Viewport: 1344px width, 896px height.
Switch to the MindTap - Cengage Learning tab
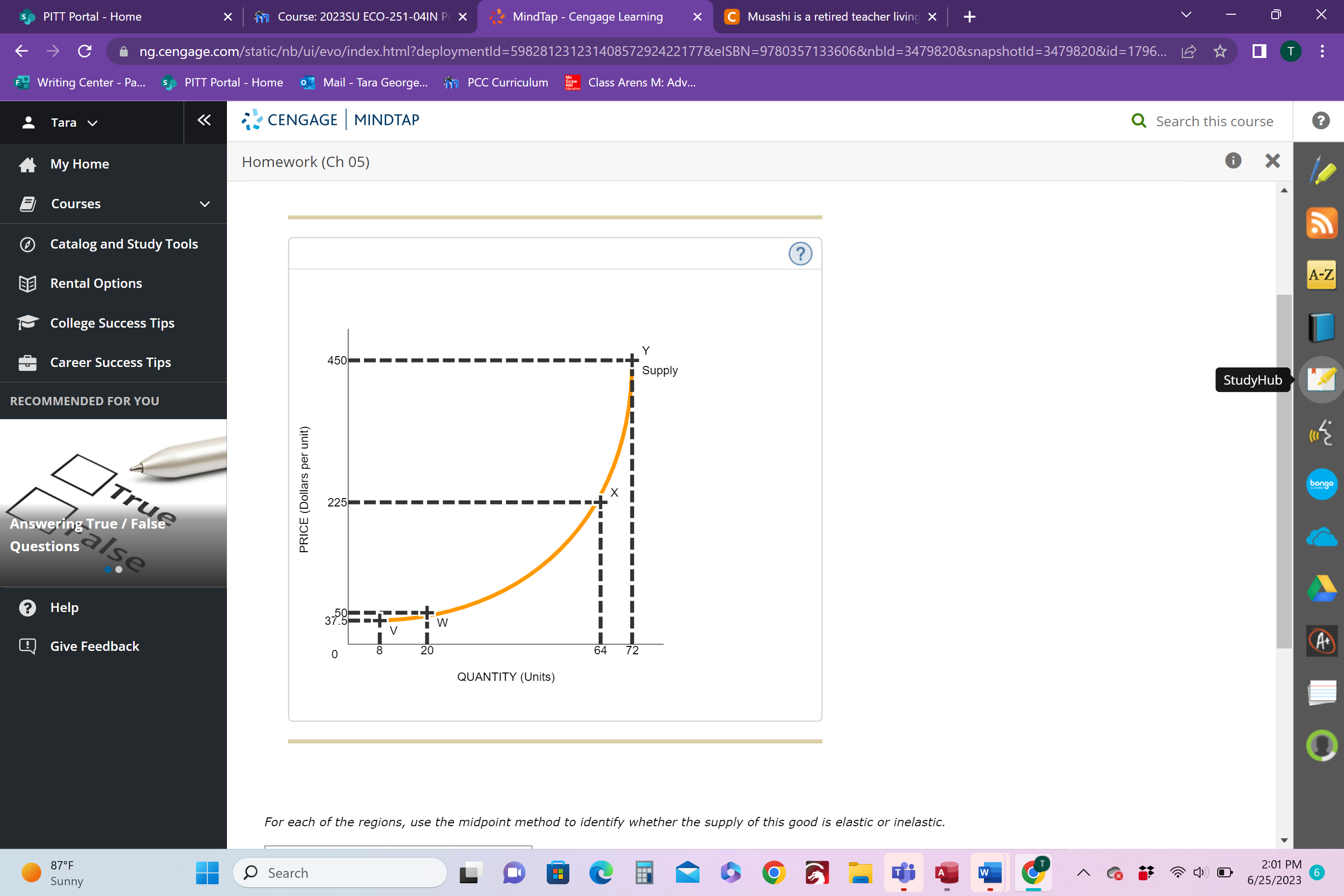coord(587,17)
